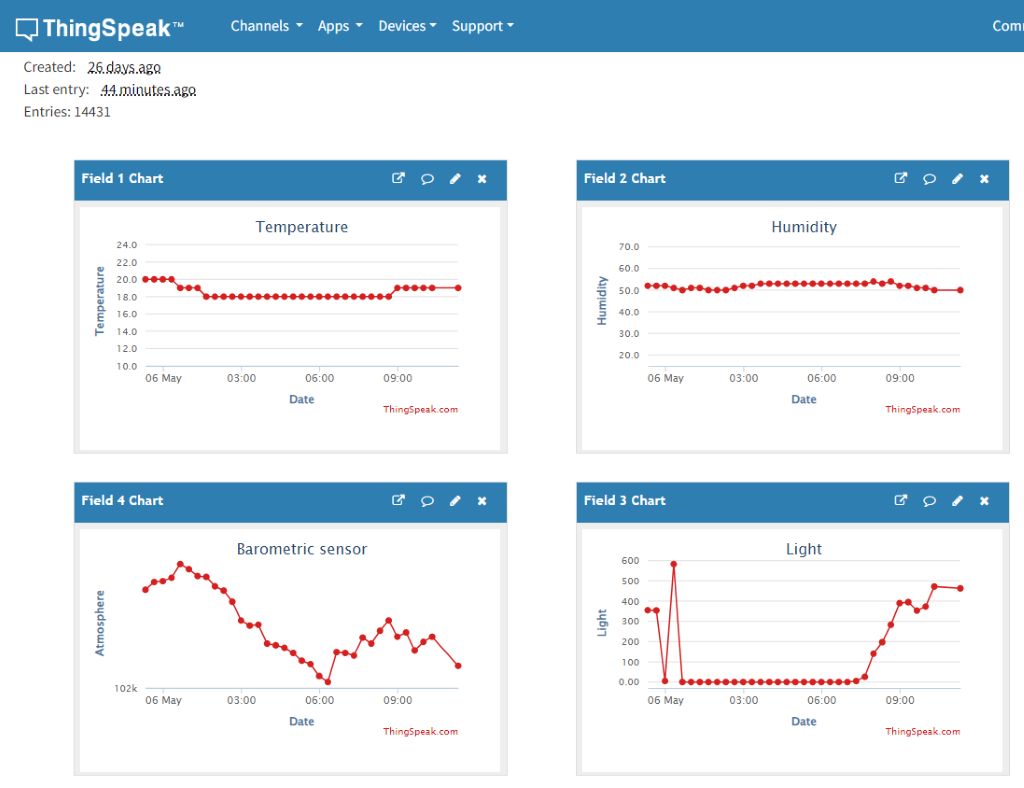Open Field 4 Chart in new window
1024x788 pixels.
(x=398, y=500)
